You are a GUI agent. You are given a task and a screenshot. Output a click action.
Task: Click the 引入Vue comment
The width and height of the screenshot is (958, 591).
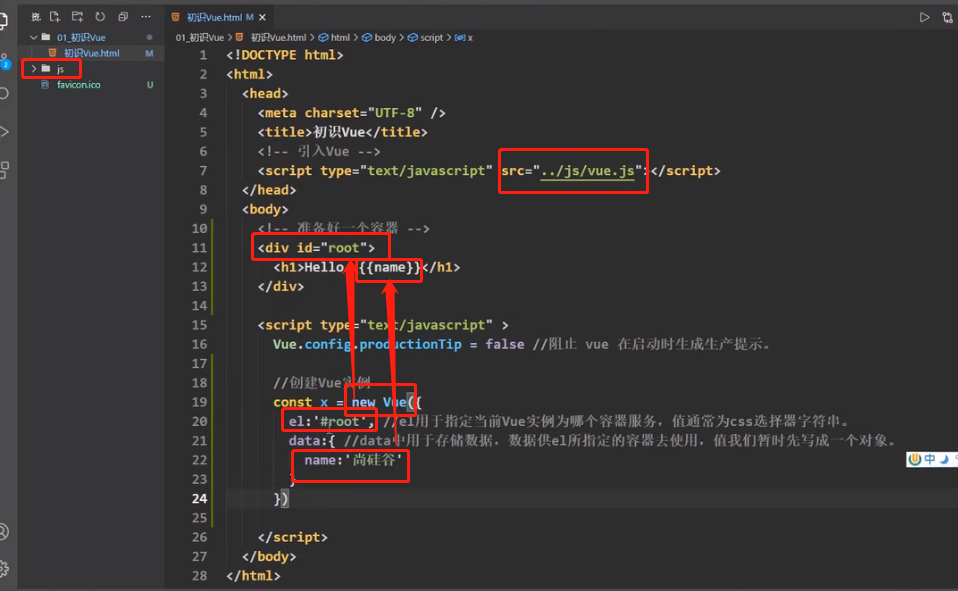click(318, 152)
